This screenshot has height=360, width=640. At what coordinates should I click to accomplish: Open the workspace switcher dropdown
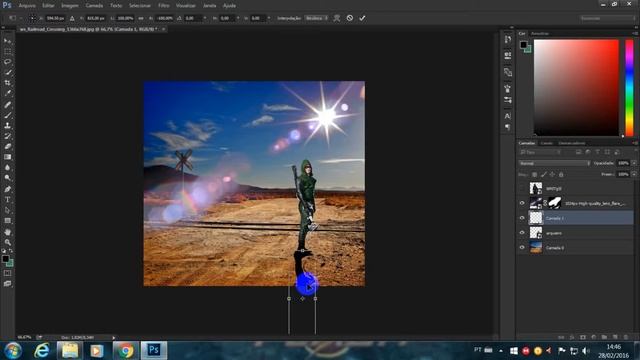click(x=607, y=18)
